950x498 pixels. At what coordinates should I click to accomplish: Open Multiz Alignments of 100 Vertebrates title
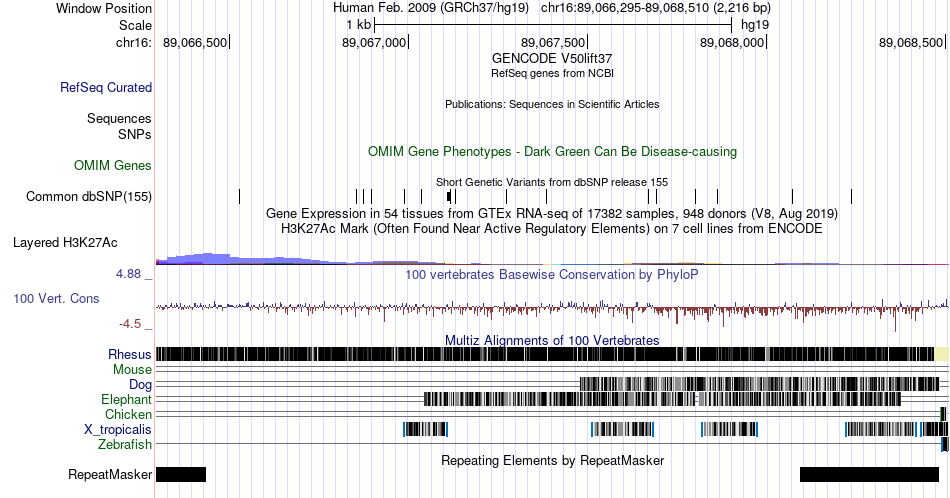(x=552, y=340)
